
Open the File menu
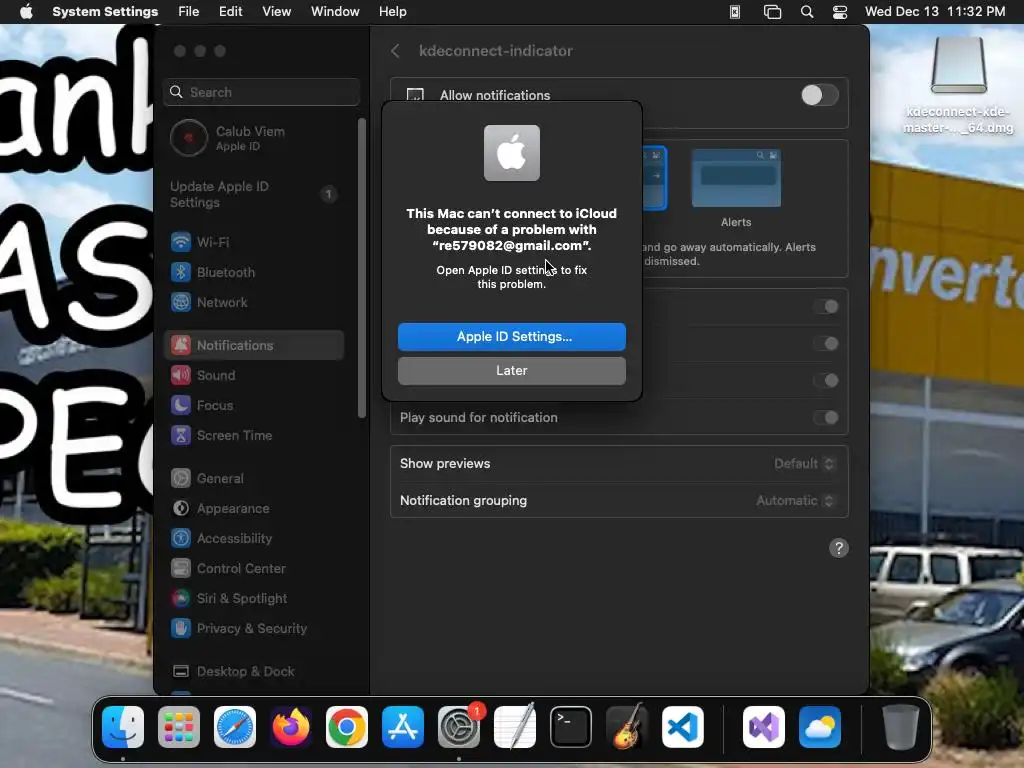click(189, 12)
